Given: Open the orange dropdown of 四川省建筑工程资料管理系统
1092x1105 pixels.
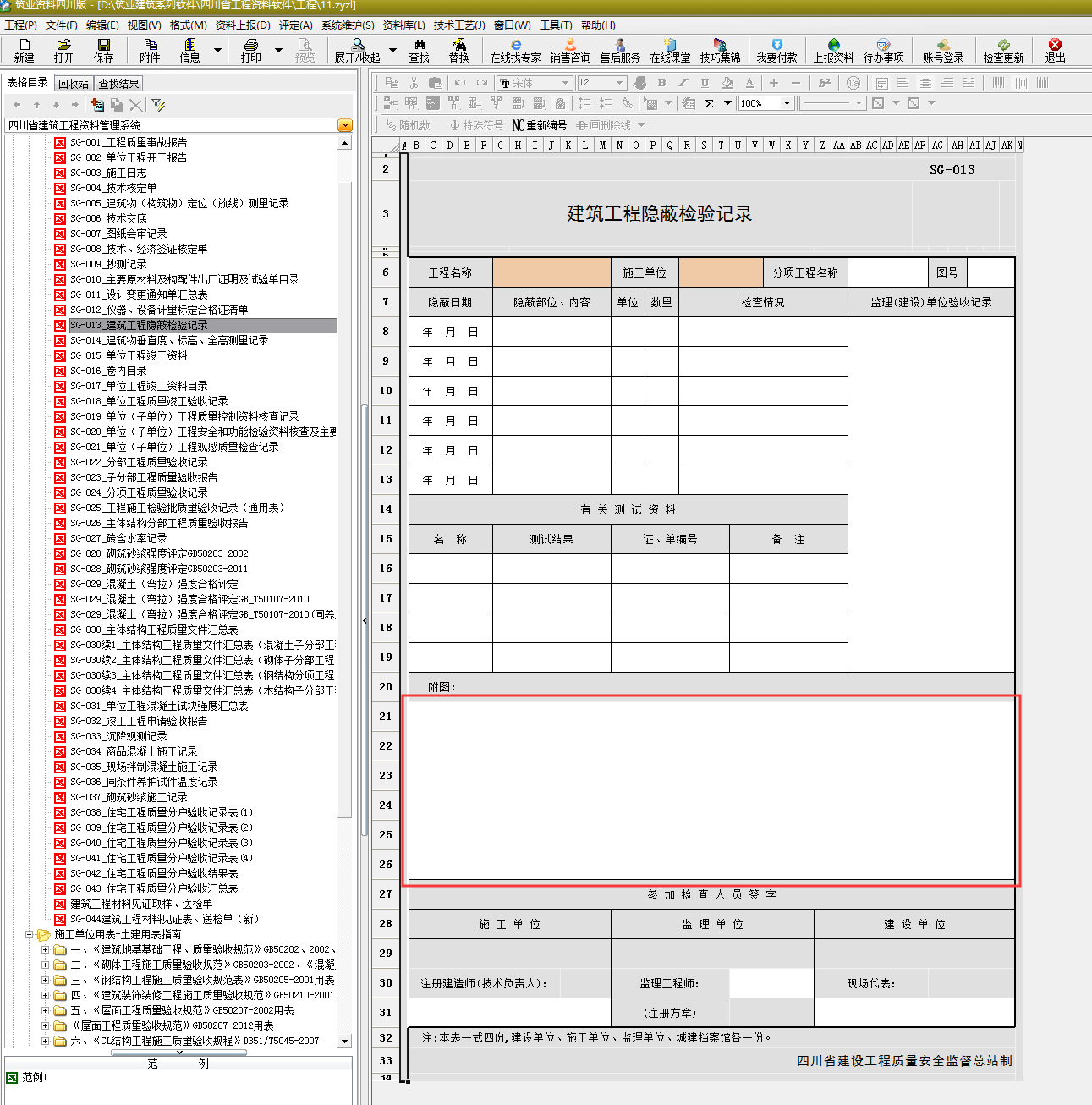Looking at the screenshot, I should [344, 125].
